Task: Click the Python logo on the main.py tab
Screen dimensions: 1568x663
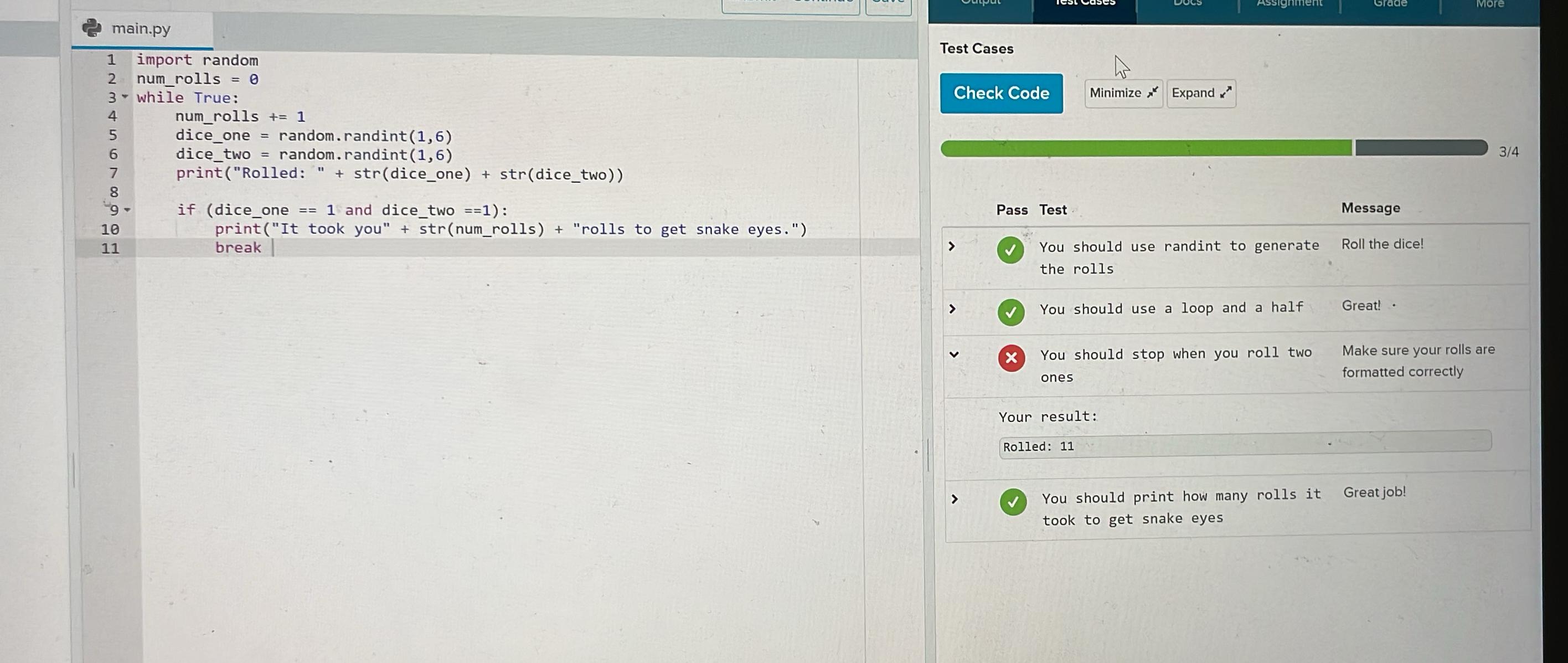Action: click(91, 28)
